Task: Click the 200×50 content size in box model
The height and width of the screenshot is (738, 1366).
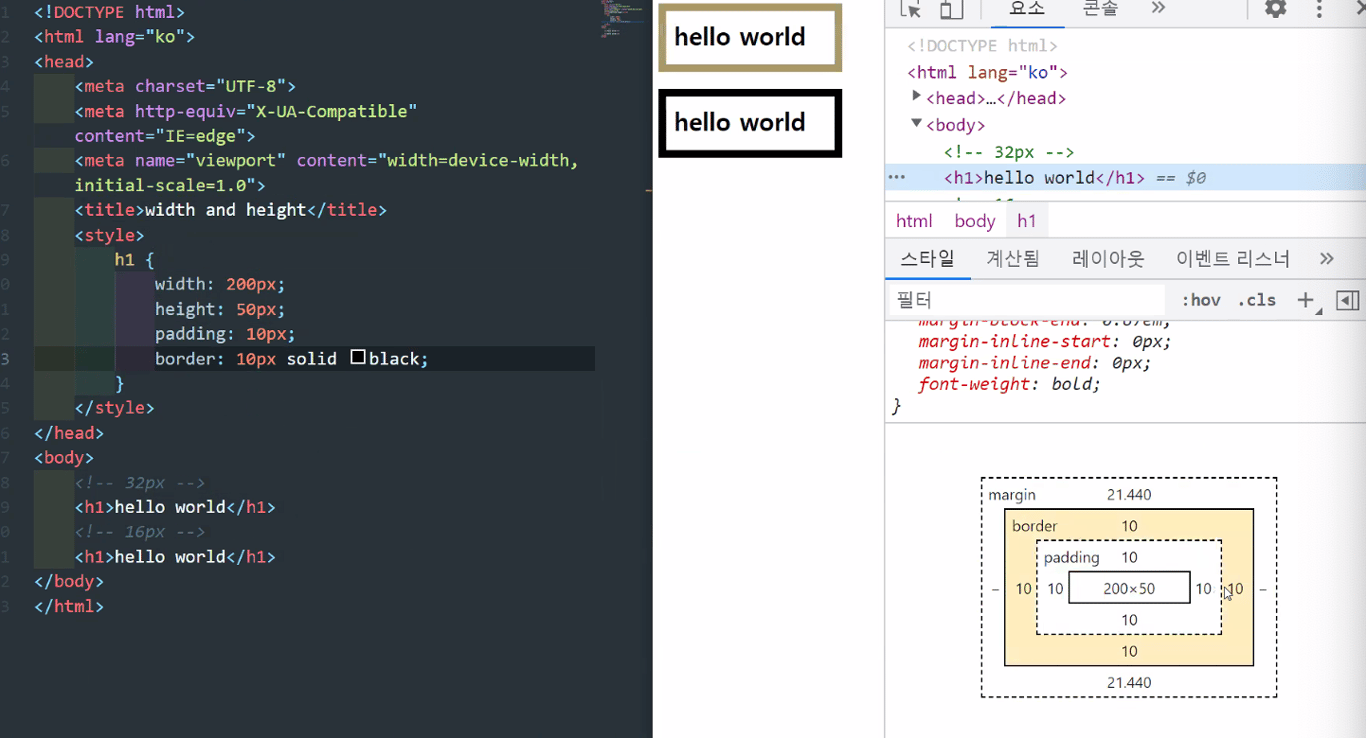Action: 1129,589
